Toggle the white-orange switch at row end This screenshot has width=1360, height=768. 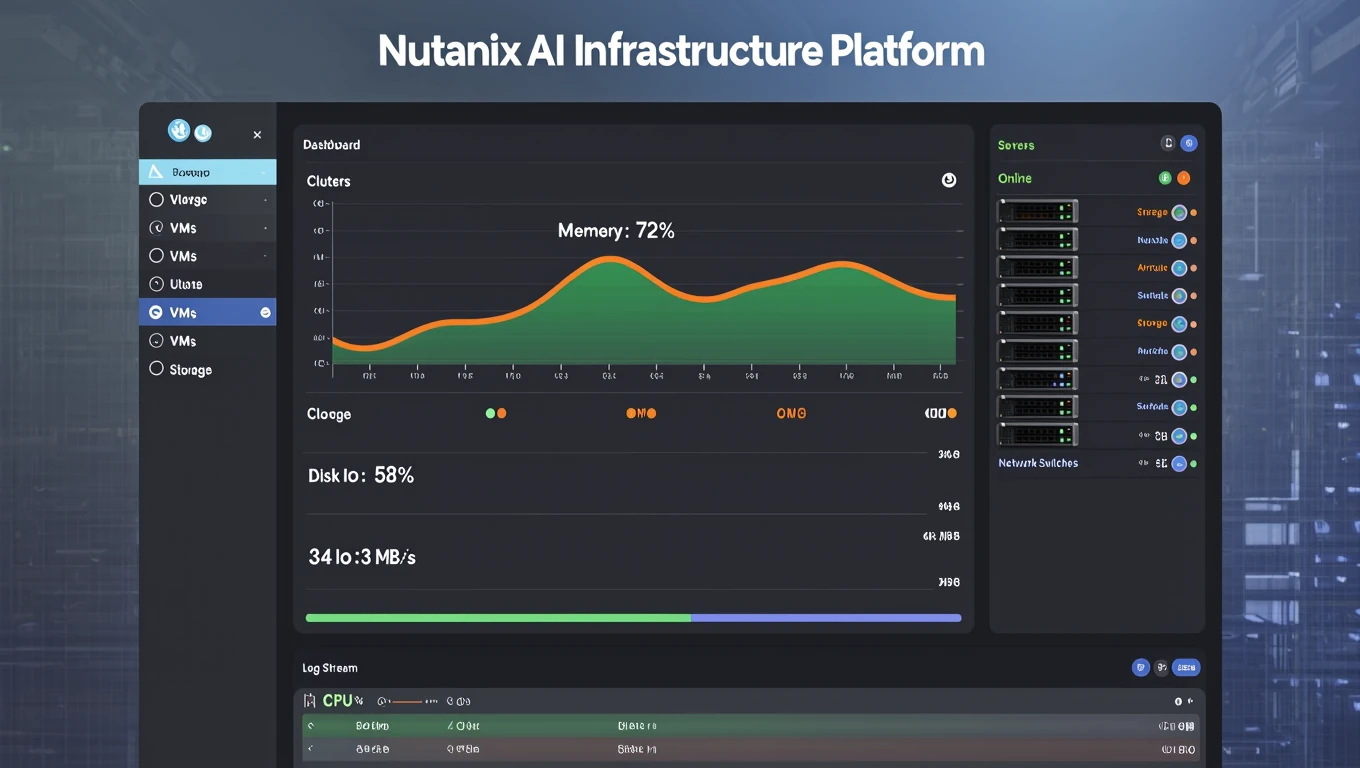(x=941, y=413)
